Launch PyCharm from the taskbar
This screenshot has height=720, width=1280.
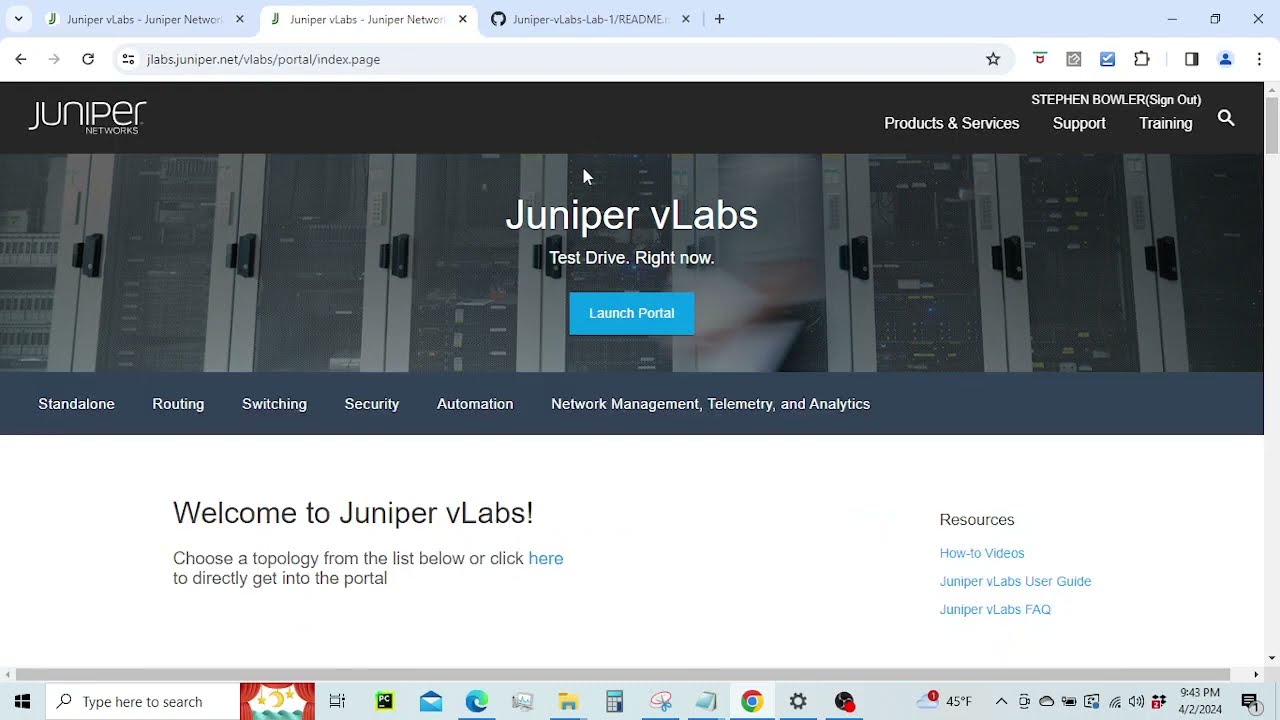pyautogui.click(x=385, y=701)
